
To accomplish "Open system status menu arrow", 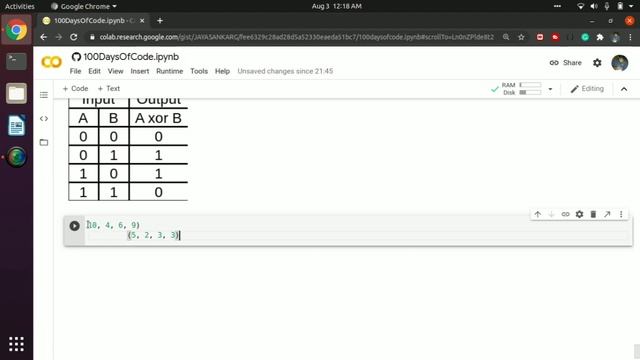I will [x=631, y=6].
